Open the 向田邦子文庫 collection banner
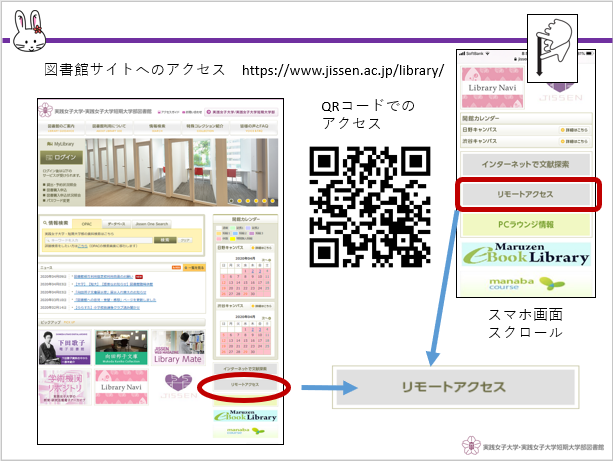The width and height of the screenshot is (613, 461). [121, 347]
